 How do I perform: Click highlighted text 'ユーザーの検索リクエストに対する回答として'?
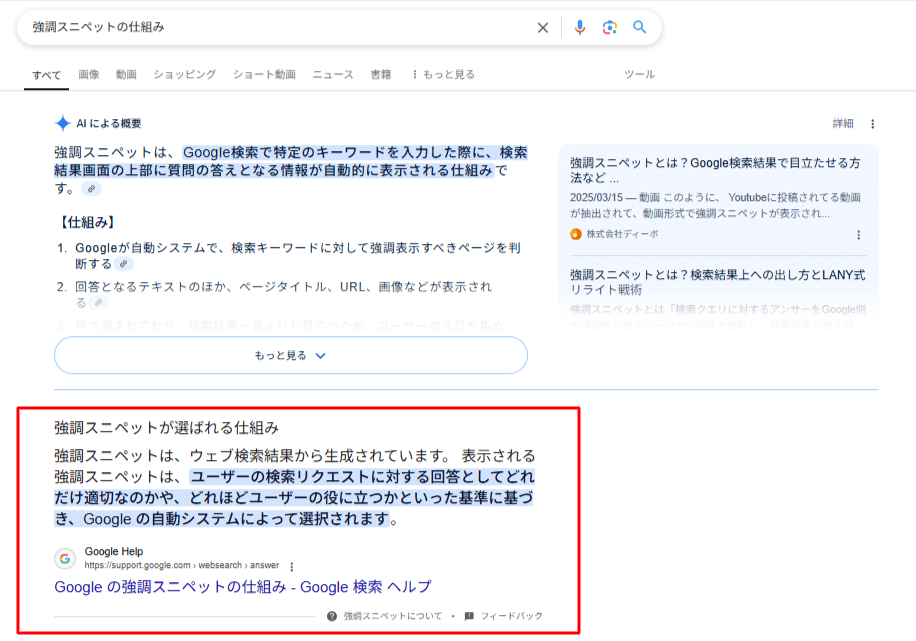[348, 477]
